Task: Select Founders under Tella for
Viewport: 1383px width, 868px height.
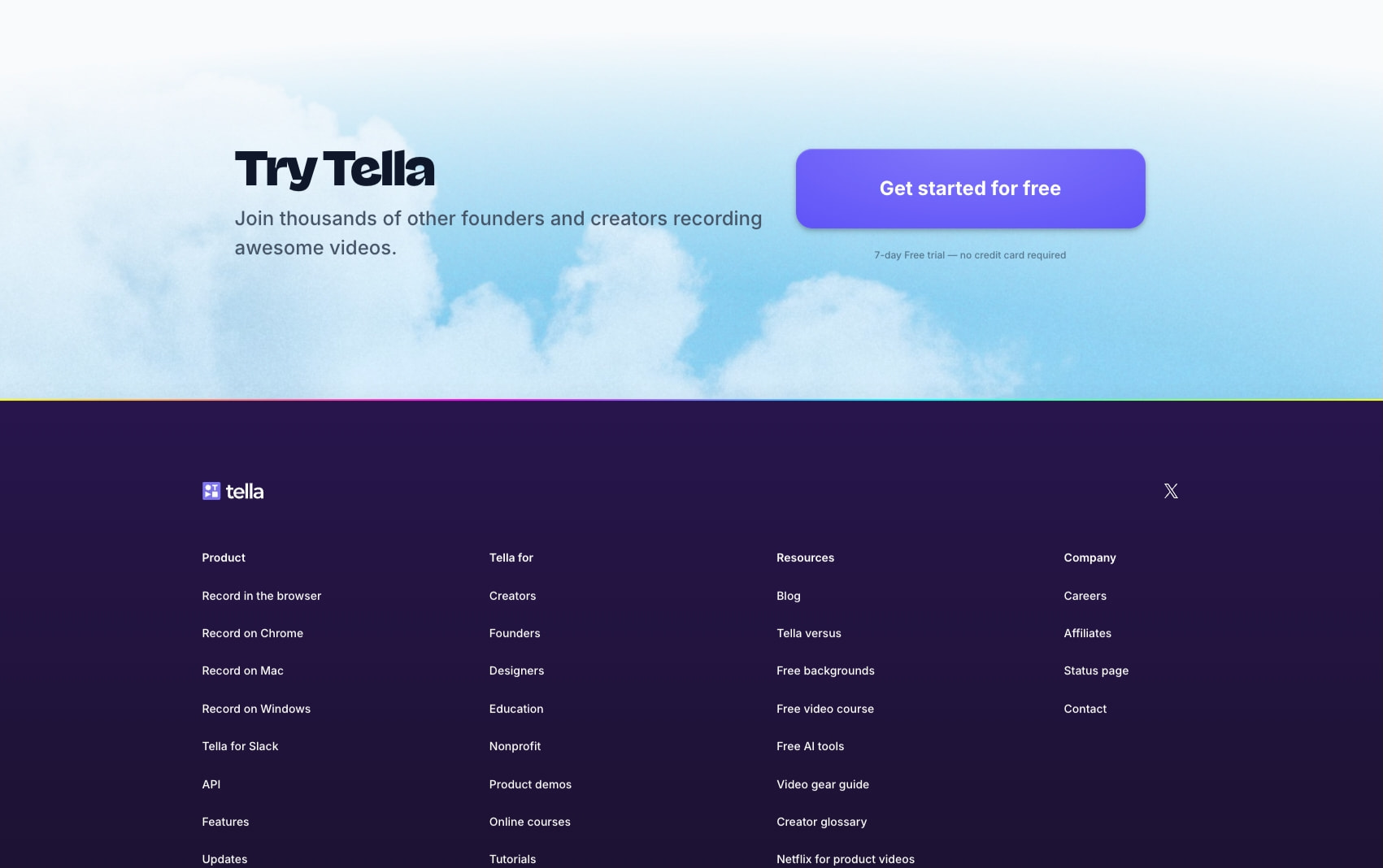Action: 515,633
